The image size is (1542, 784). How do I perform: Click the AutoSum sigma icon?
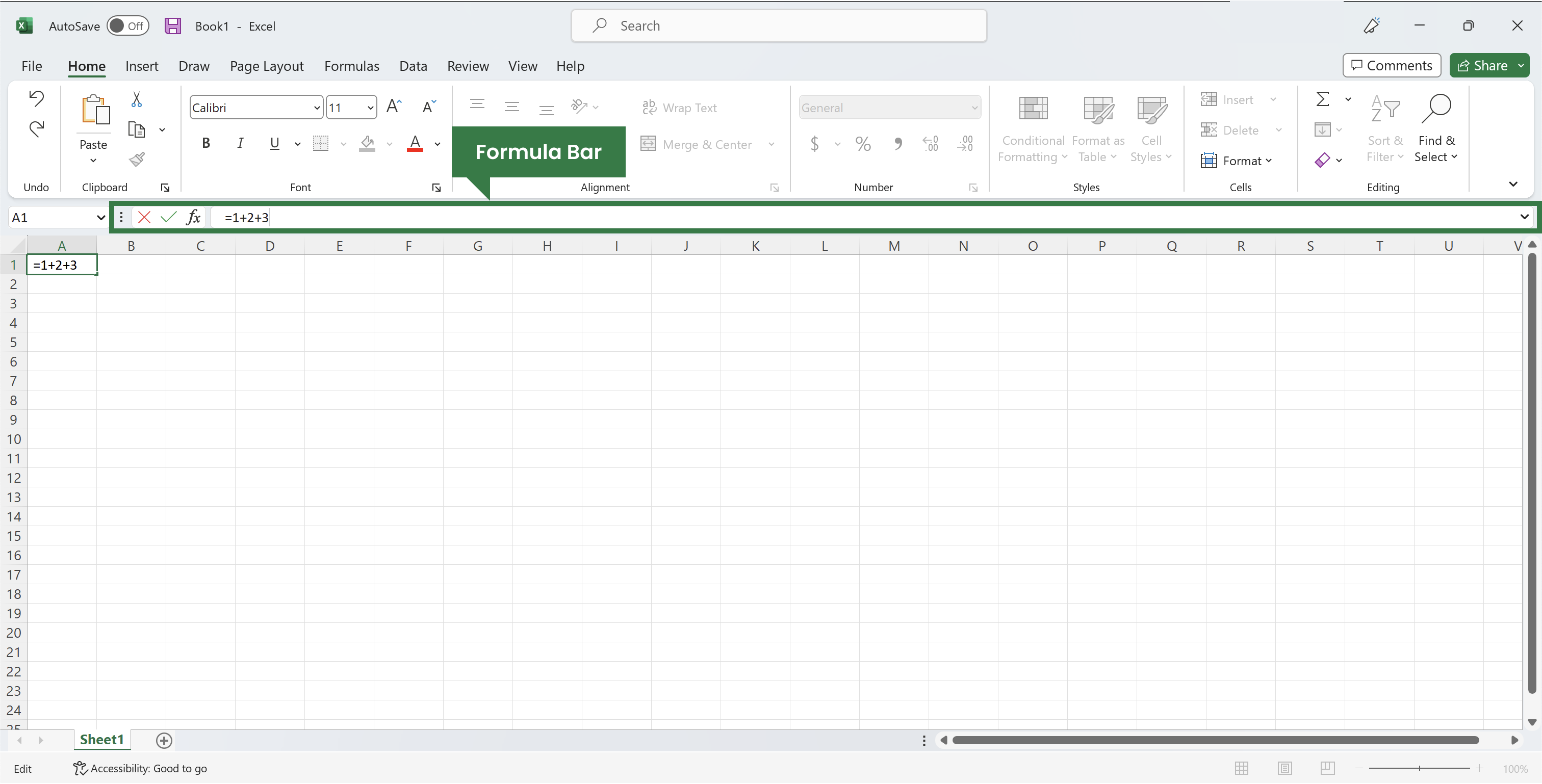[x=1323, y=99]
